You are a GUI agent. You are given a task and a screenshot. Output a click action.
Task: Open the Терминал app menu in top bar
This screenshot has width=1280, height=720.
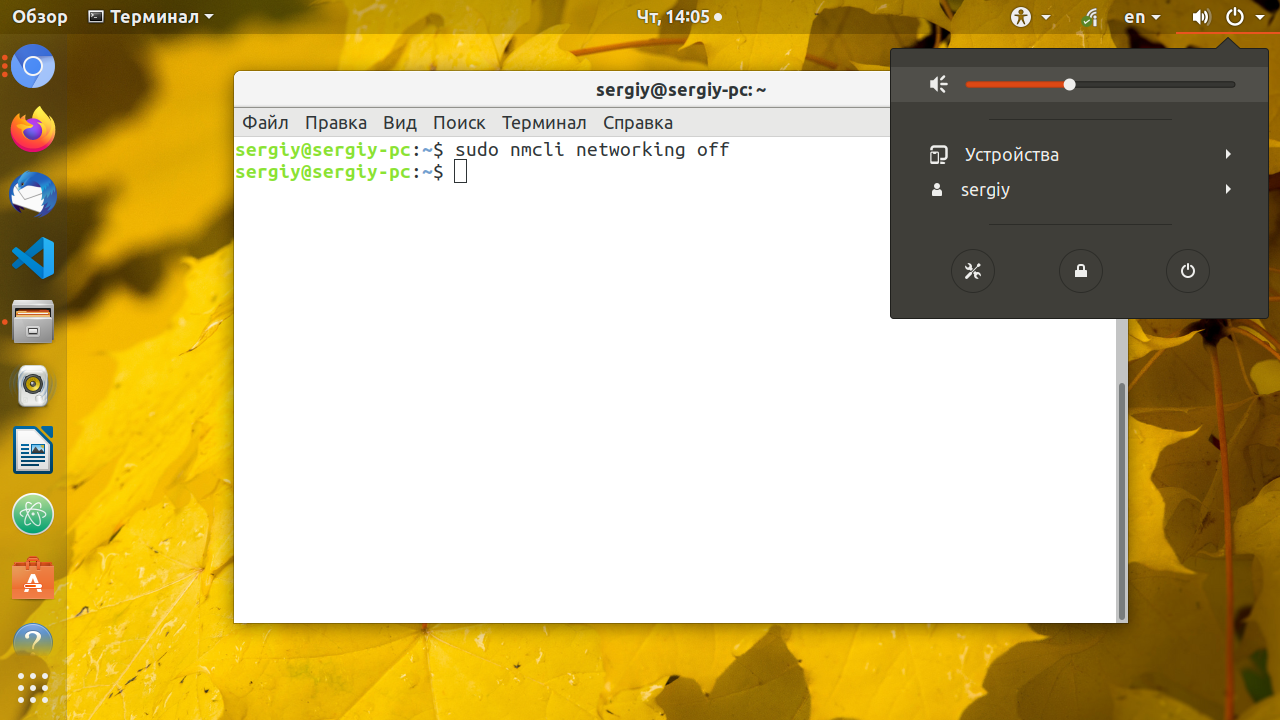[151, 17]
